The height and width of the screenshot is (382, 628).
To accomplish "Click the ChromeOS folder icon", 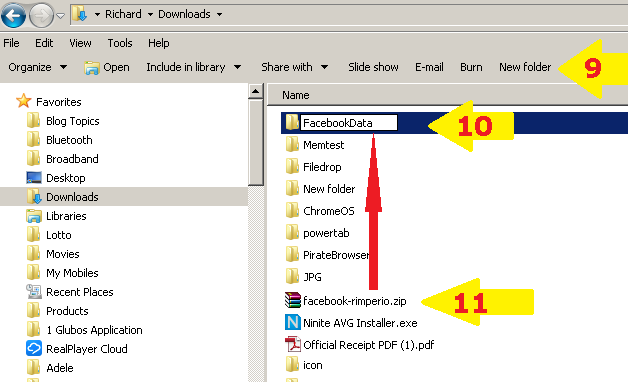I will [x=292, y=210].
